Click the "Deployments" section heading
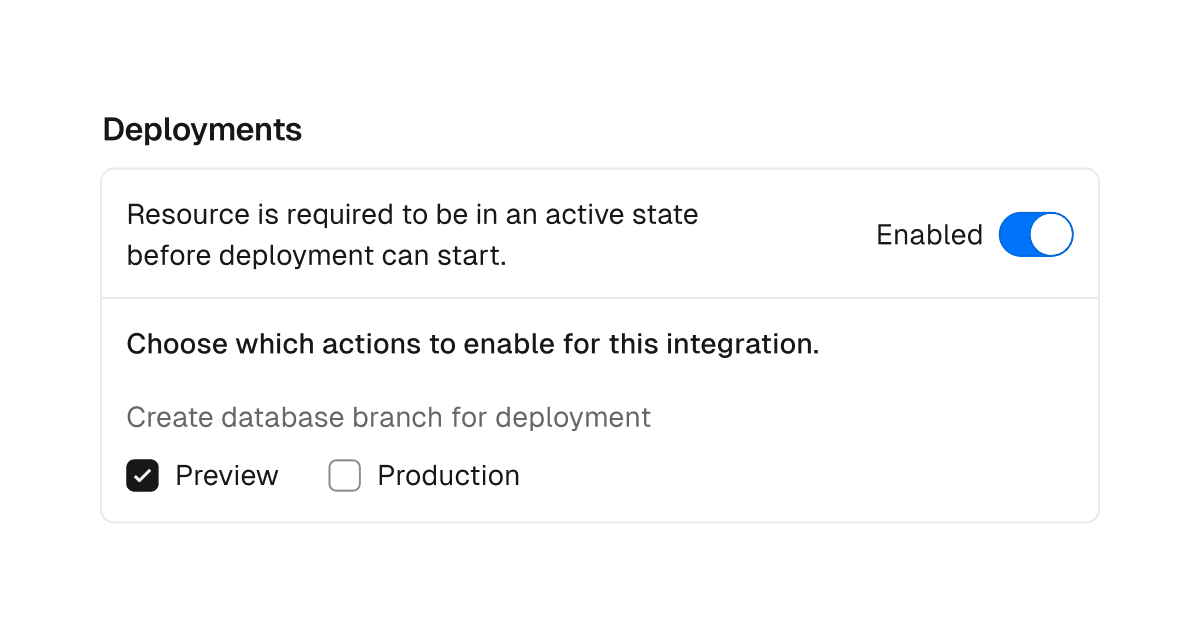The height and width of the screenshot is (628, 1200). point(202,130)
